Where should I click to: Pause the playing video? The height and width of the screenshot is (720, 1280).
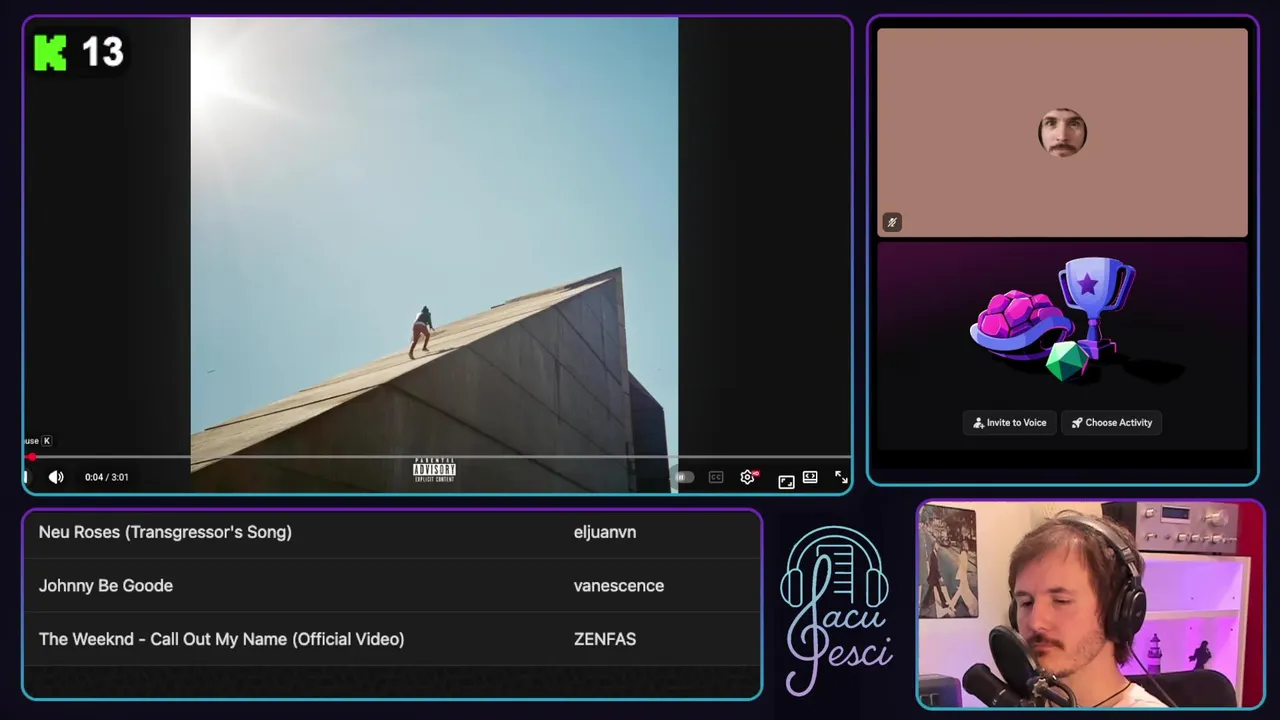point(27,477)
